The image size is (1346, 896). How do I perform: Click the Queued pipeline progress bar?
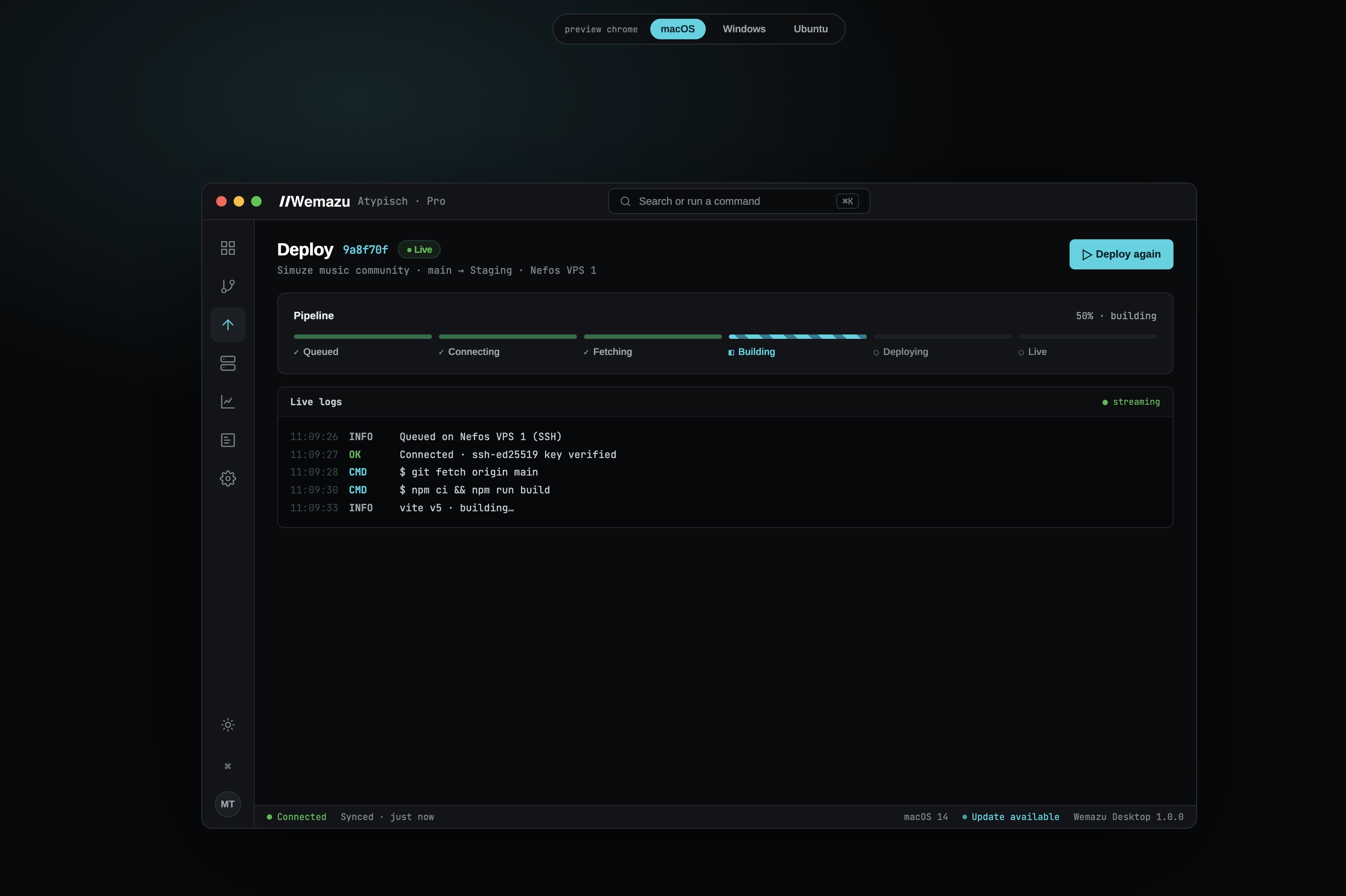tap(362, 337)
